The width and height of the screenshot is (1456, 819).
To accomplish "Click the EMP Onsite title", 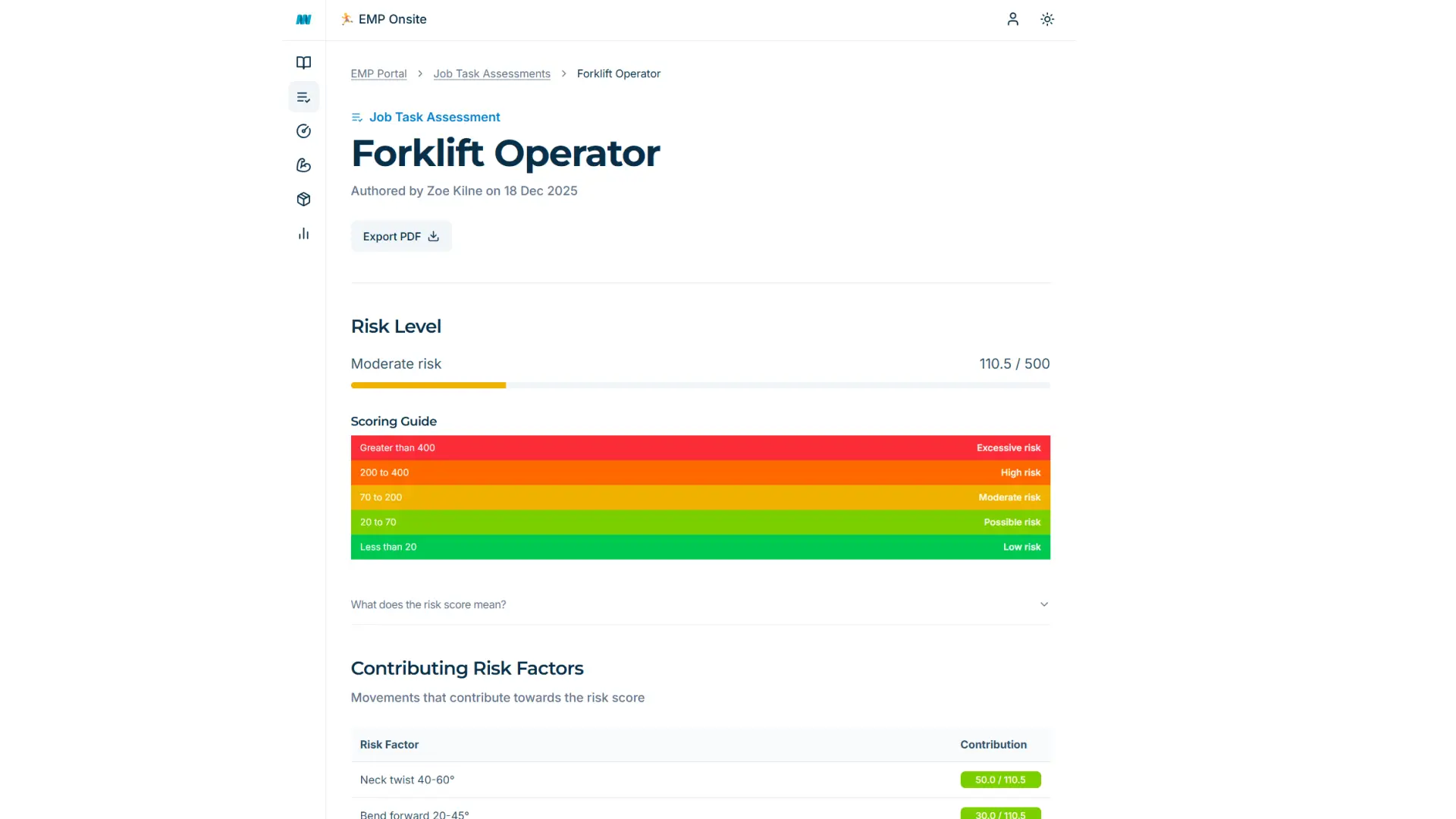I will tap(392, 19).
